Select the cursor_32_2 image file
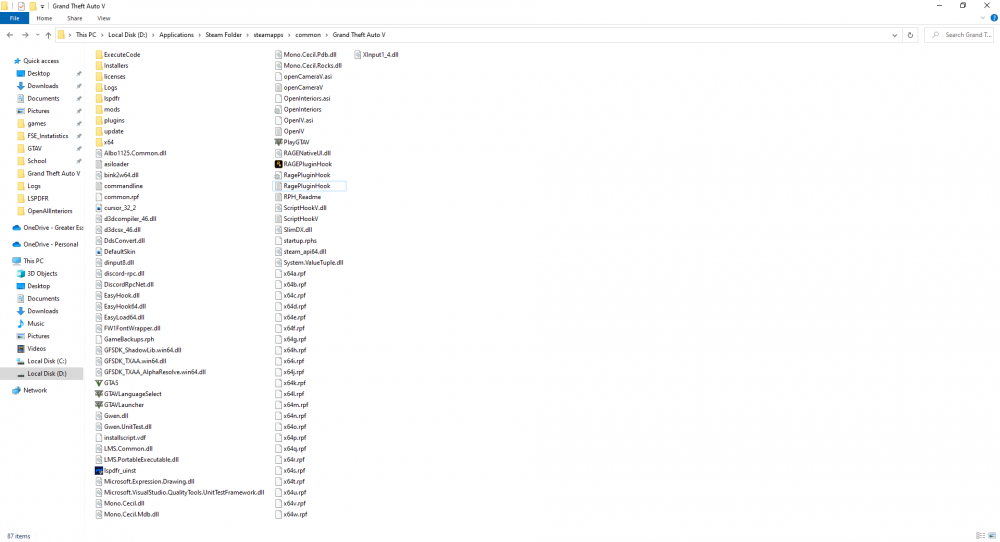1000x542 pixels. [115, 208]
